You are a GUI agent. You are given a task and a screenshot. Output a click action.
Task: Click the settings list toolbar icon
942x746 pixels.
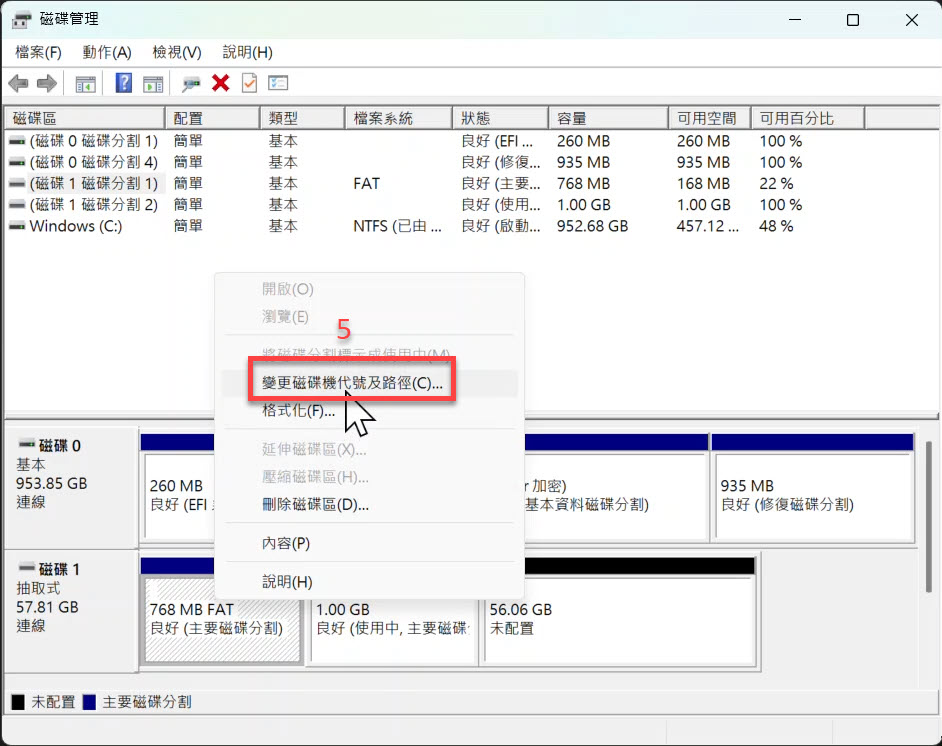[278, 84]
